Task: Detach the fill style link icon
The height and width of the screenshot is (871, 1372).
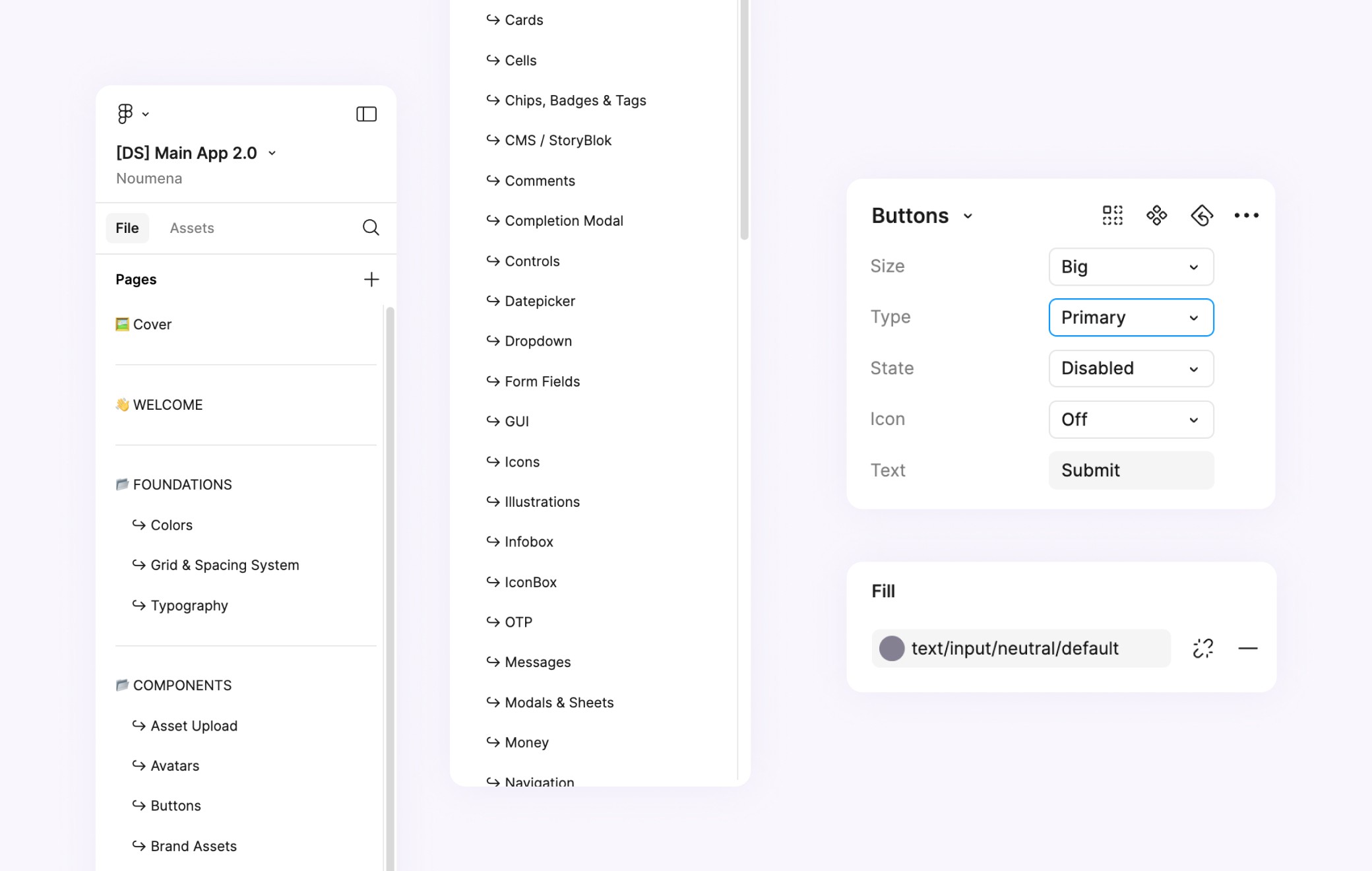Action: (x=1202, y=648)
